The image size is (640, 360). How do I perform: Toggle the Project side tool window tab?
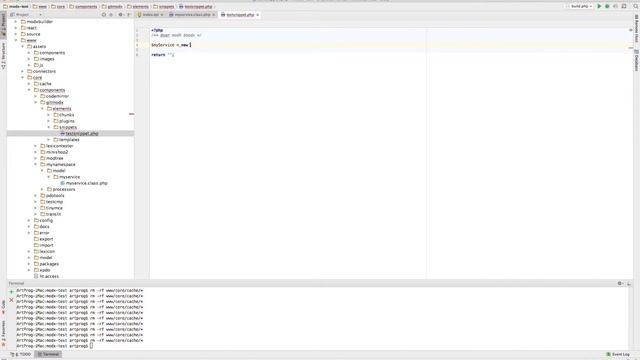[x=3, y=24]
